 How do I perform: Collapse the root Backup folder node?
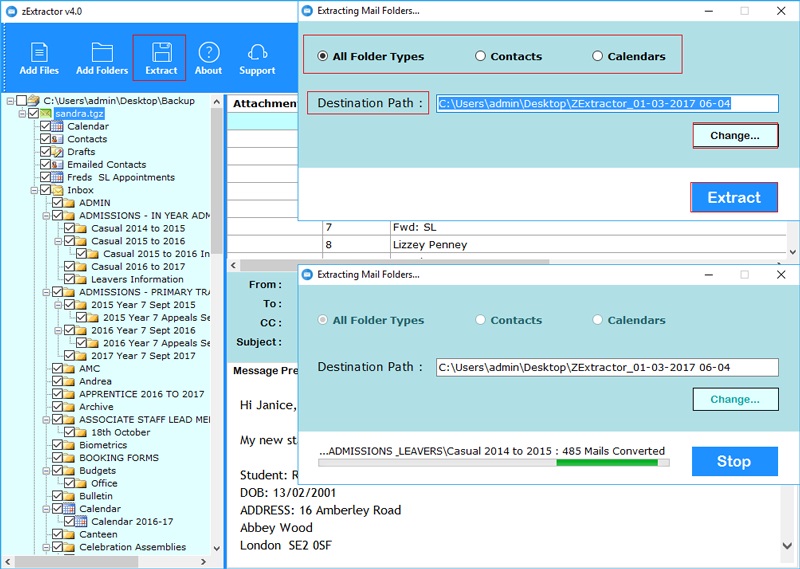pos(10,101)
